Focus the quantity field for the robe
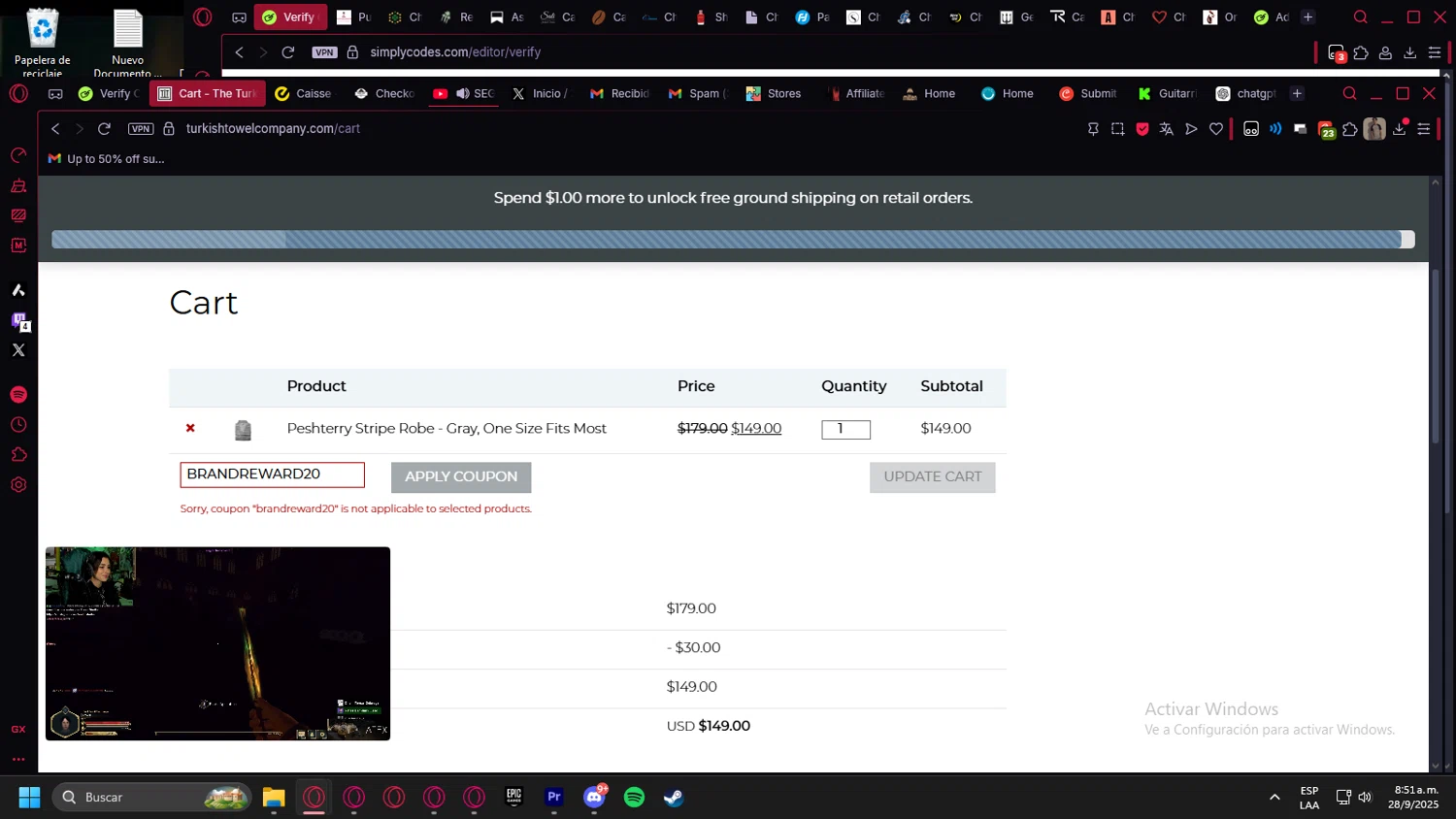Viewport: 1456px width, 819px height. point(846,429)
